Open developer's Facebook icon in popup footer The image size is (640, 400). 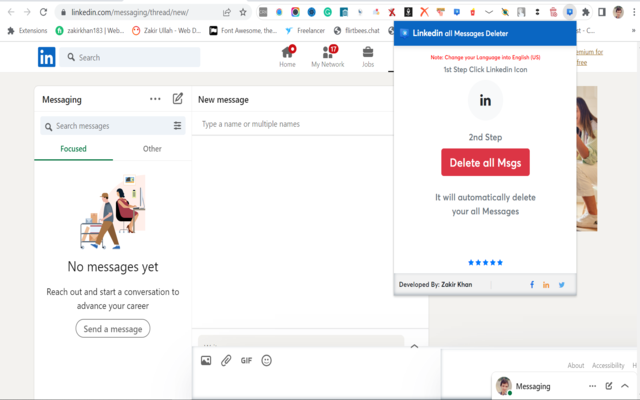click(532, 285)
